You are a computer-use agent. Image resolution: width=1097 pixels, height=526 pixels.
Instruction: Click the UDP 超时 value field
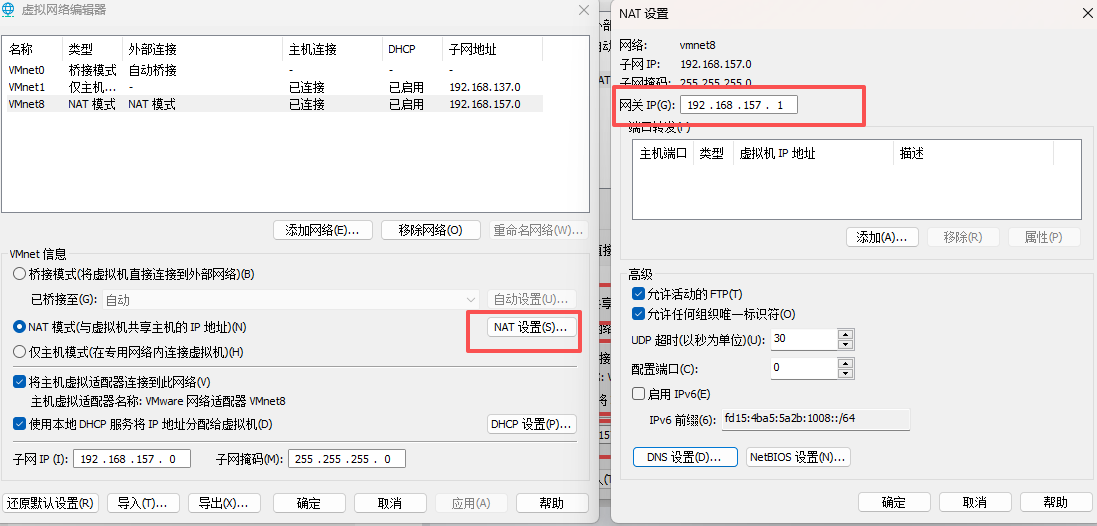click(804, 340)
